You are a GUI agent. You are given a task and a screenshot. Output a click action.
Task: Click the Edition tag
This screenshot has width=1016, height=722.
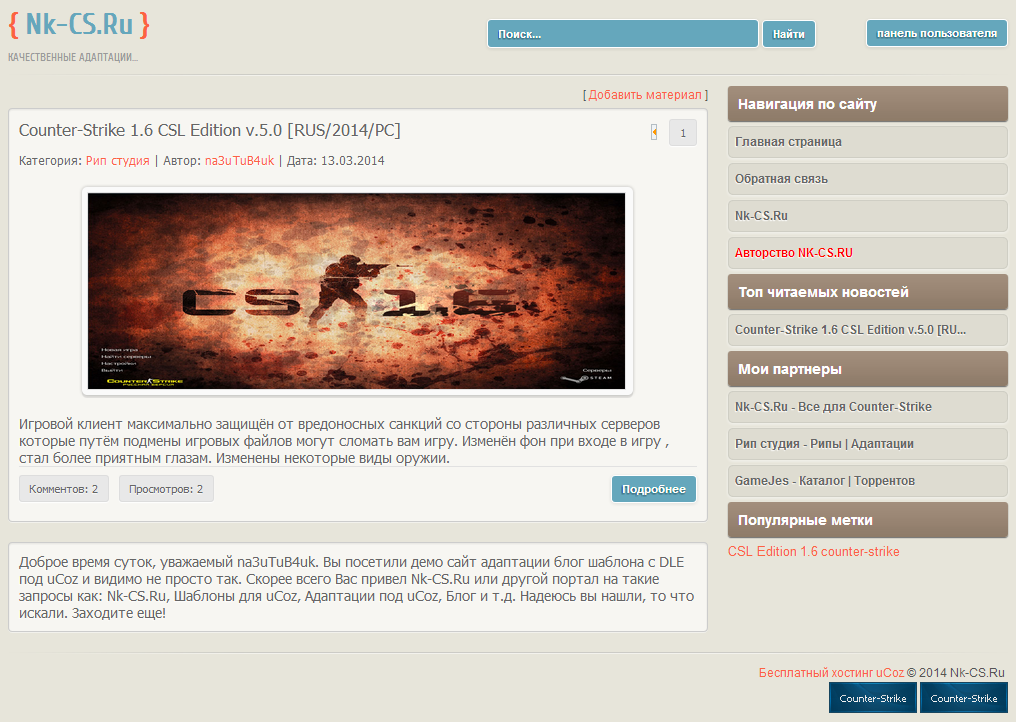776,552
